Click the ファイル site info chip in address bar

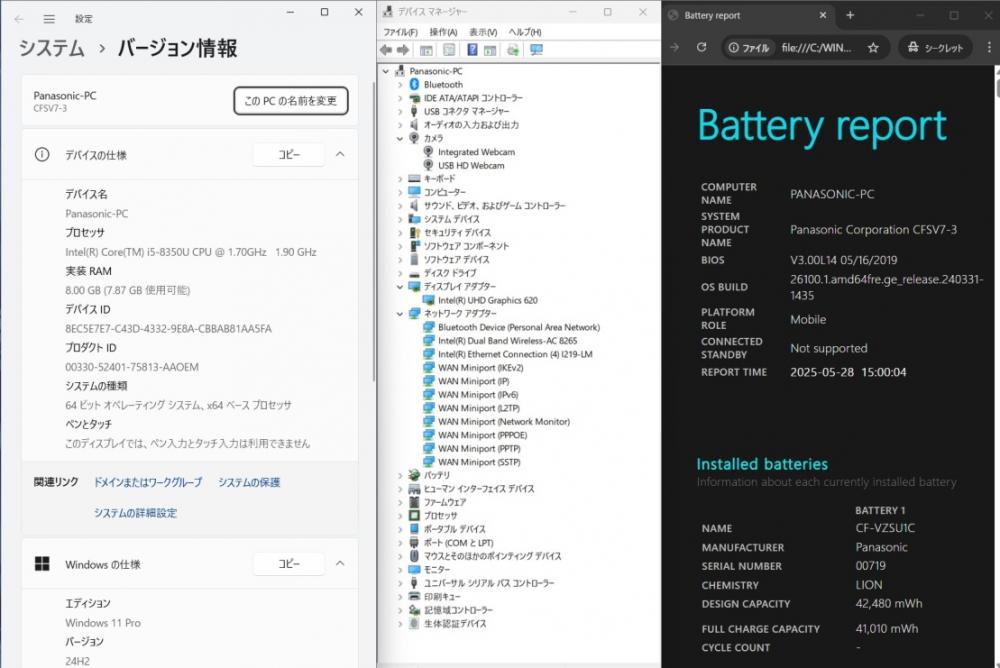(x=748, y=47)
